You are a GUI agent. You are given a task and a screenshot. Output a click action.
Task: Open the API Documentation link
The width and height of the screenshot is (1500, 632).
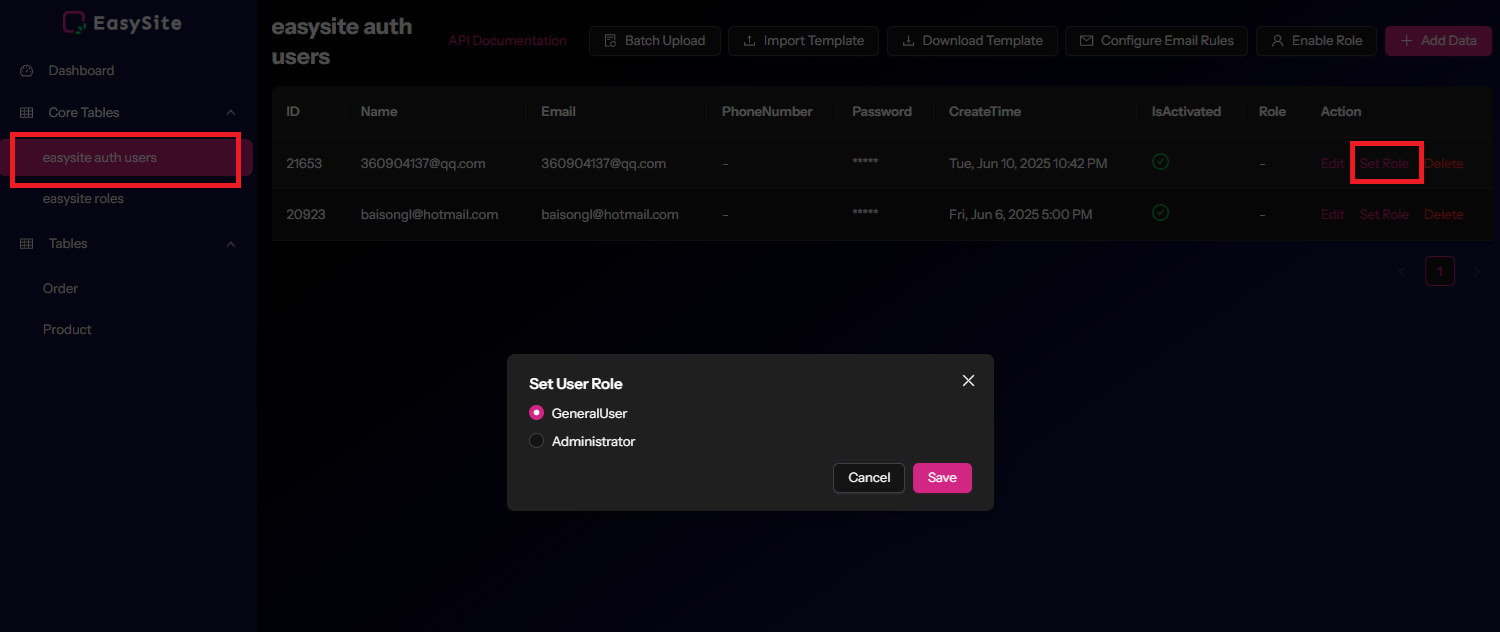(x=507, y=41)
